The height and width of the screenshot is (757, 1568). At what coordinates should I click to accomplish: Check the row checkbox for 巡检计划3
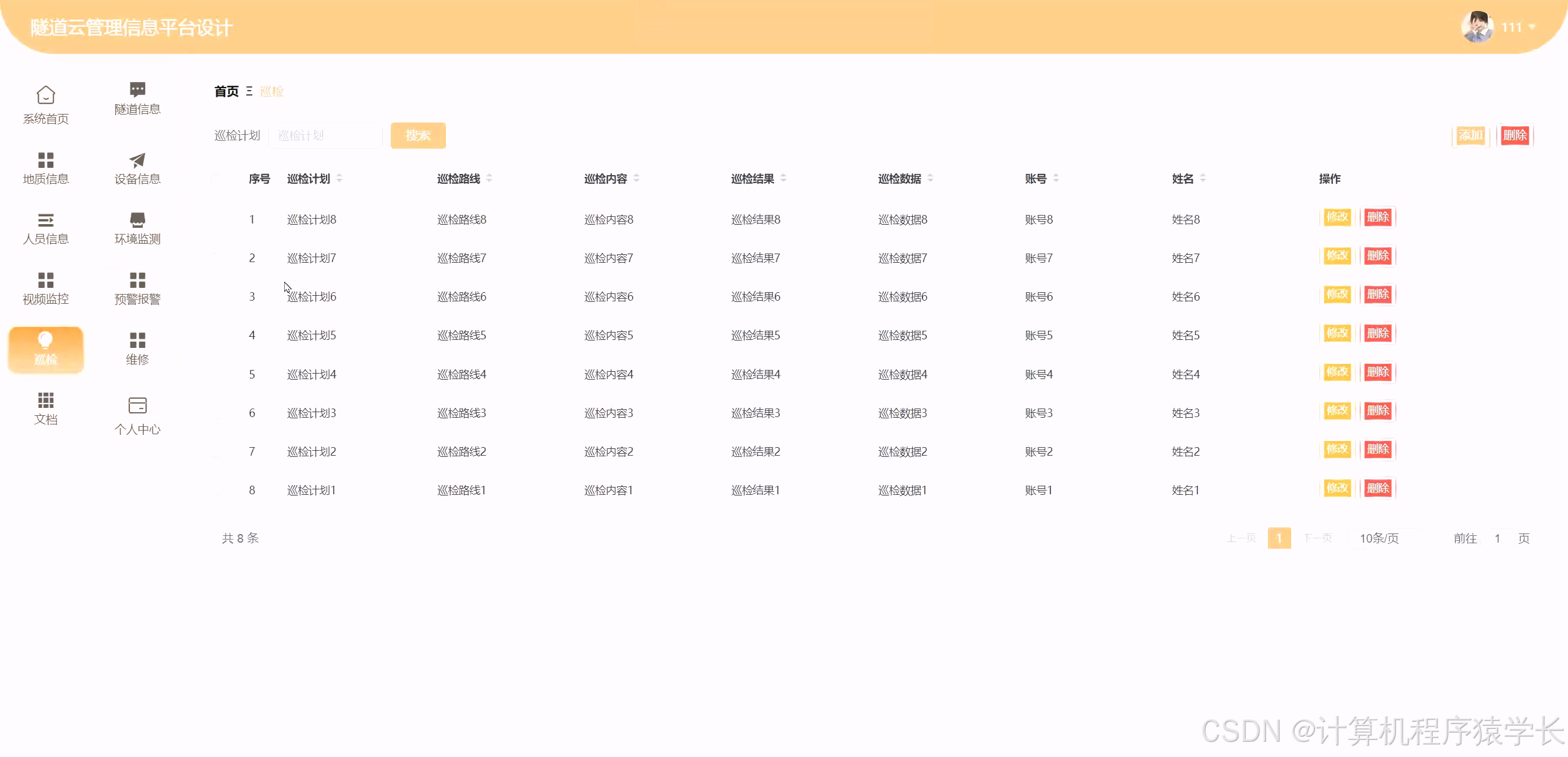(216, 413)
